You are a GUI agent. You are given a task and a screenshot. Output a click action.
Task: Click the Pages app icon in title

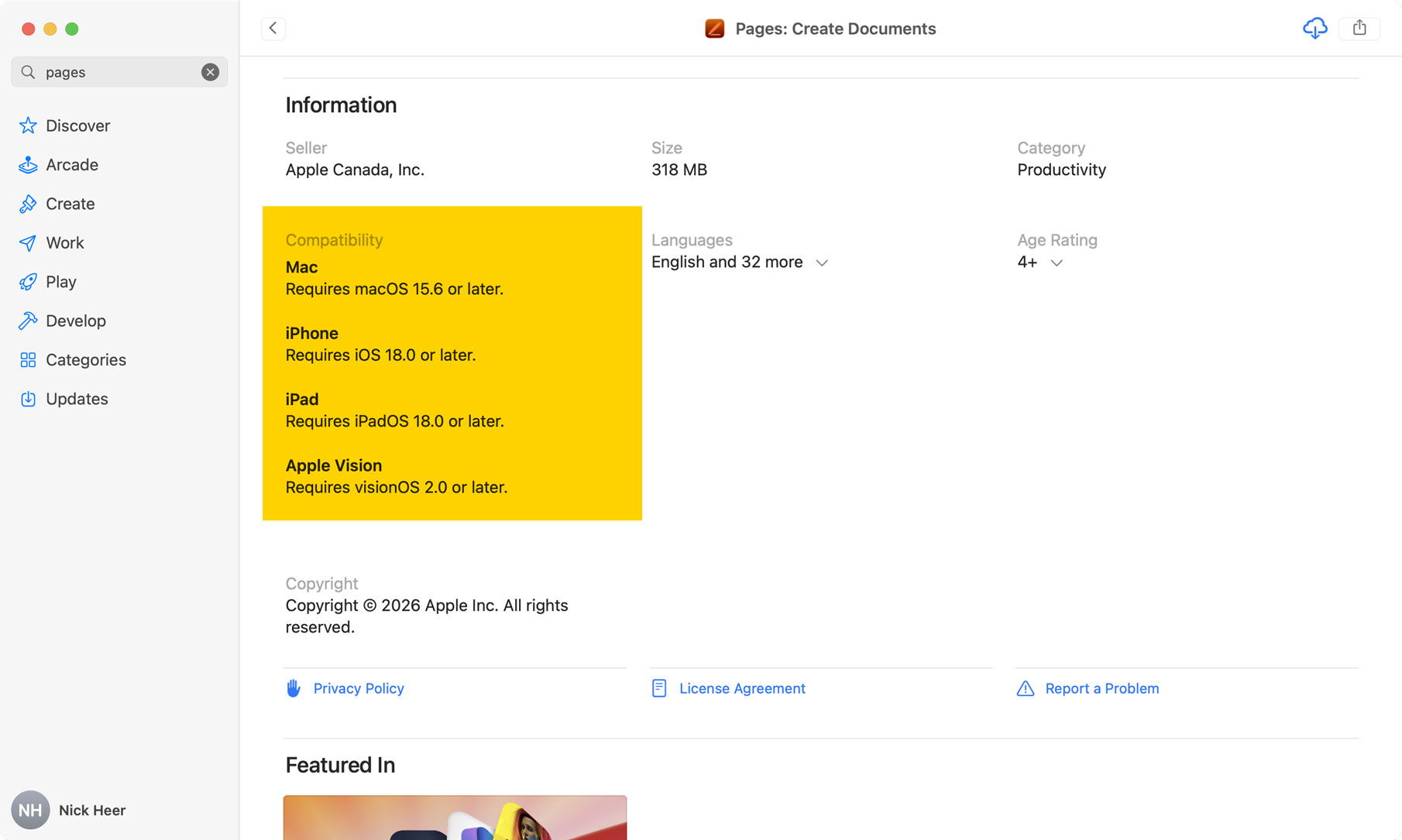(714, 29)
